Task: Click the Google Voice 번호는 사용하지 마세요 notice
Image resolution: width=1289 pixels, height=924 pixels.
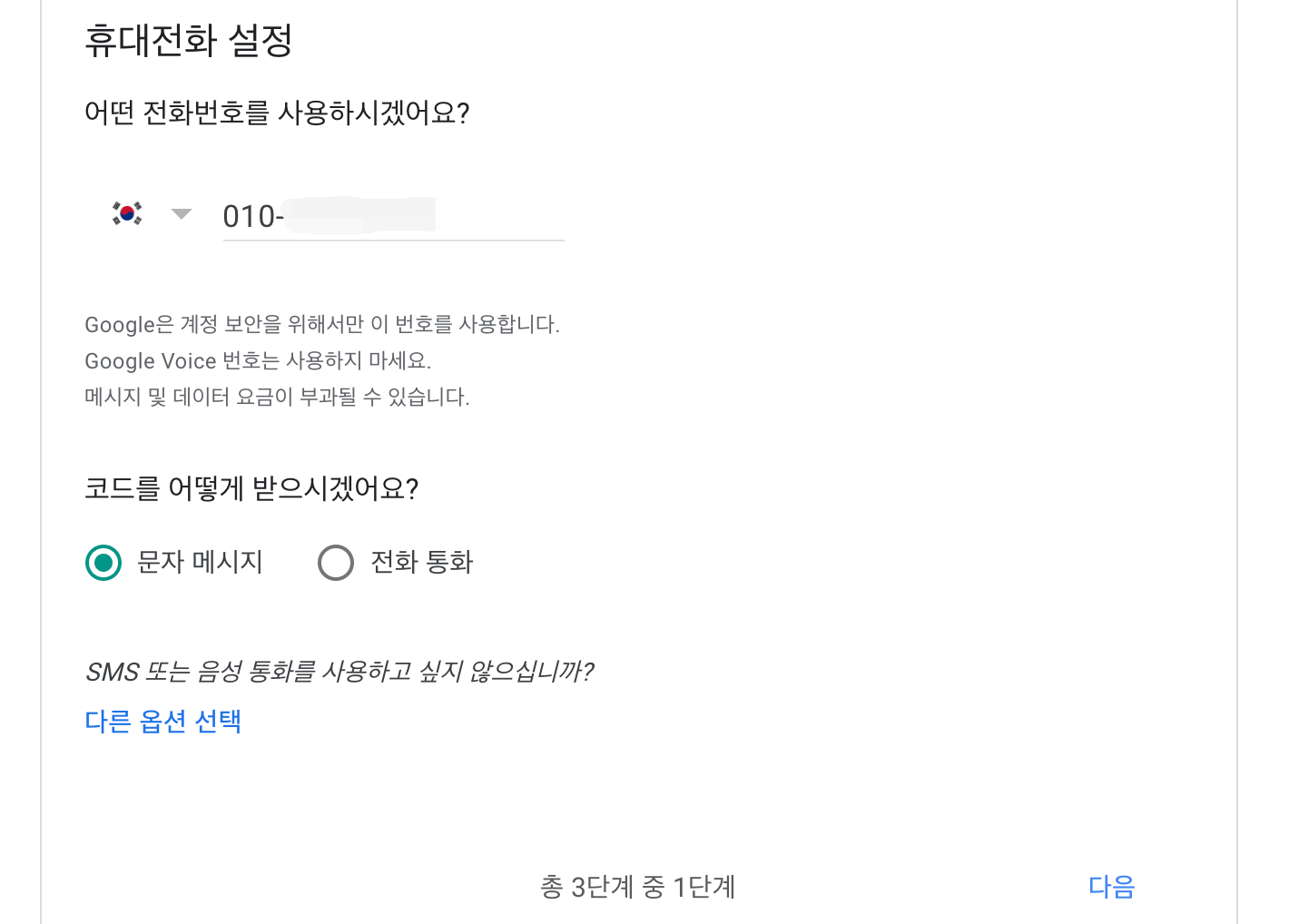Action: [258, 360]
